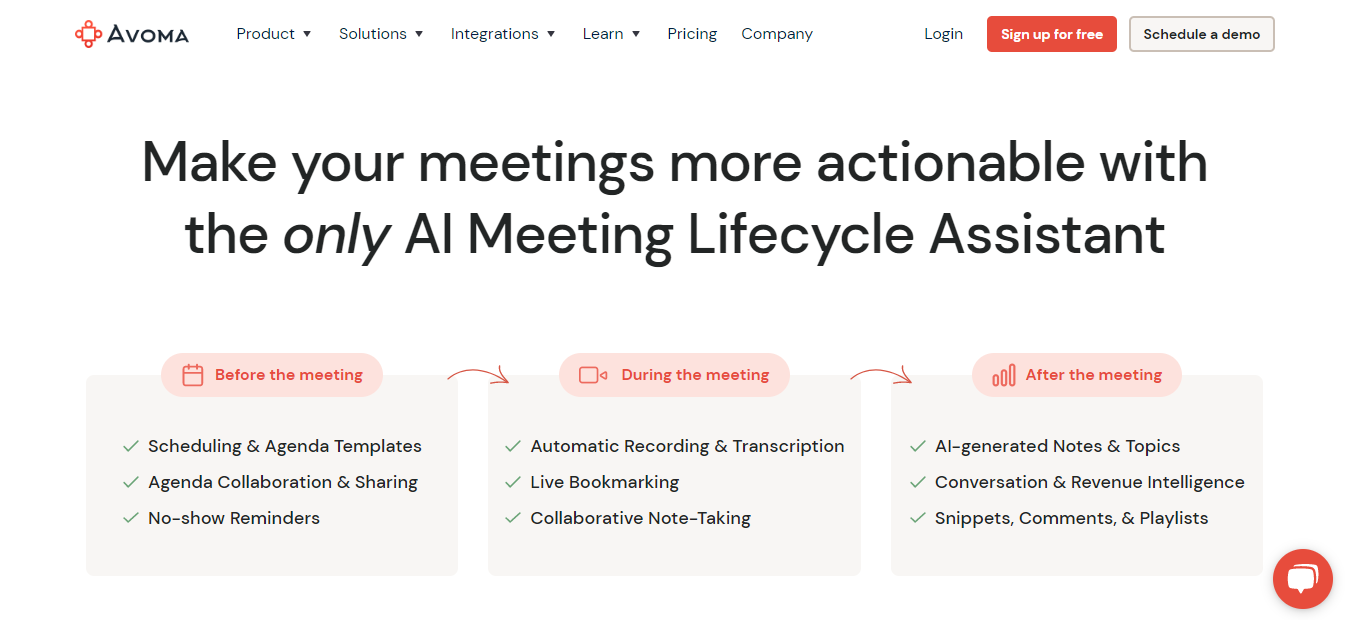This screenshot has width=1345, height=620.
Task: Open the chat widget bubble
Action: [x=1302, y=579]
